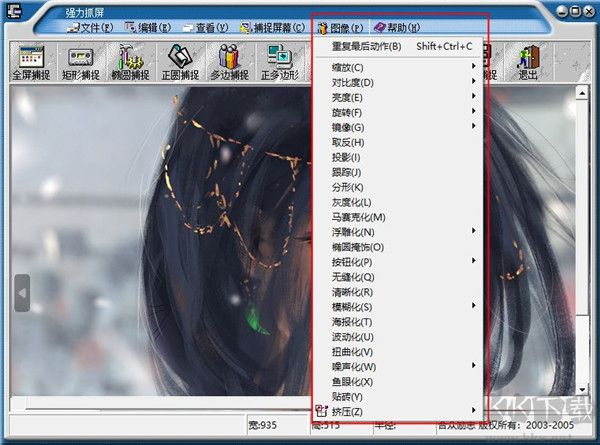Expand the 浮雕化(N) submenu
The width and height of the screenshot is (600, 445).
398,232
